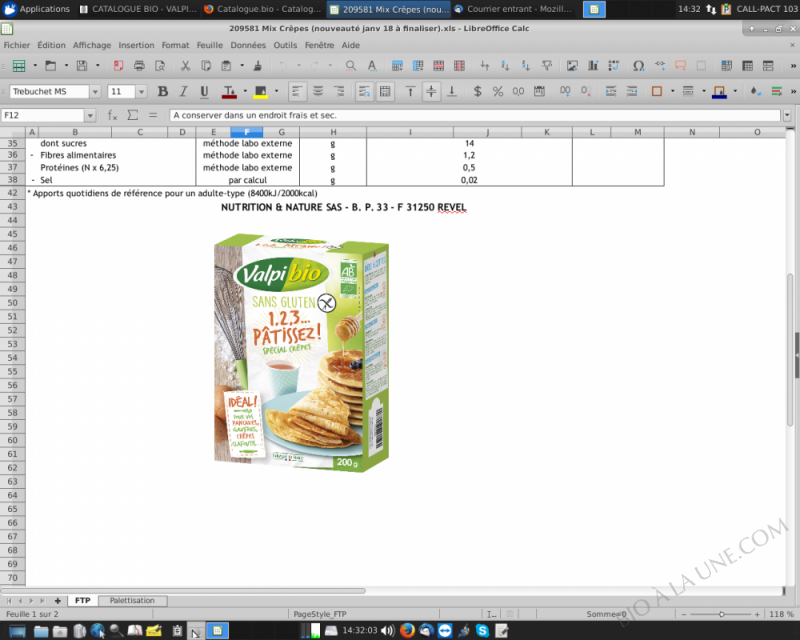Screen dimensions: 800x640
Task: Open the Édition menu
Action: 52,45
